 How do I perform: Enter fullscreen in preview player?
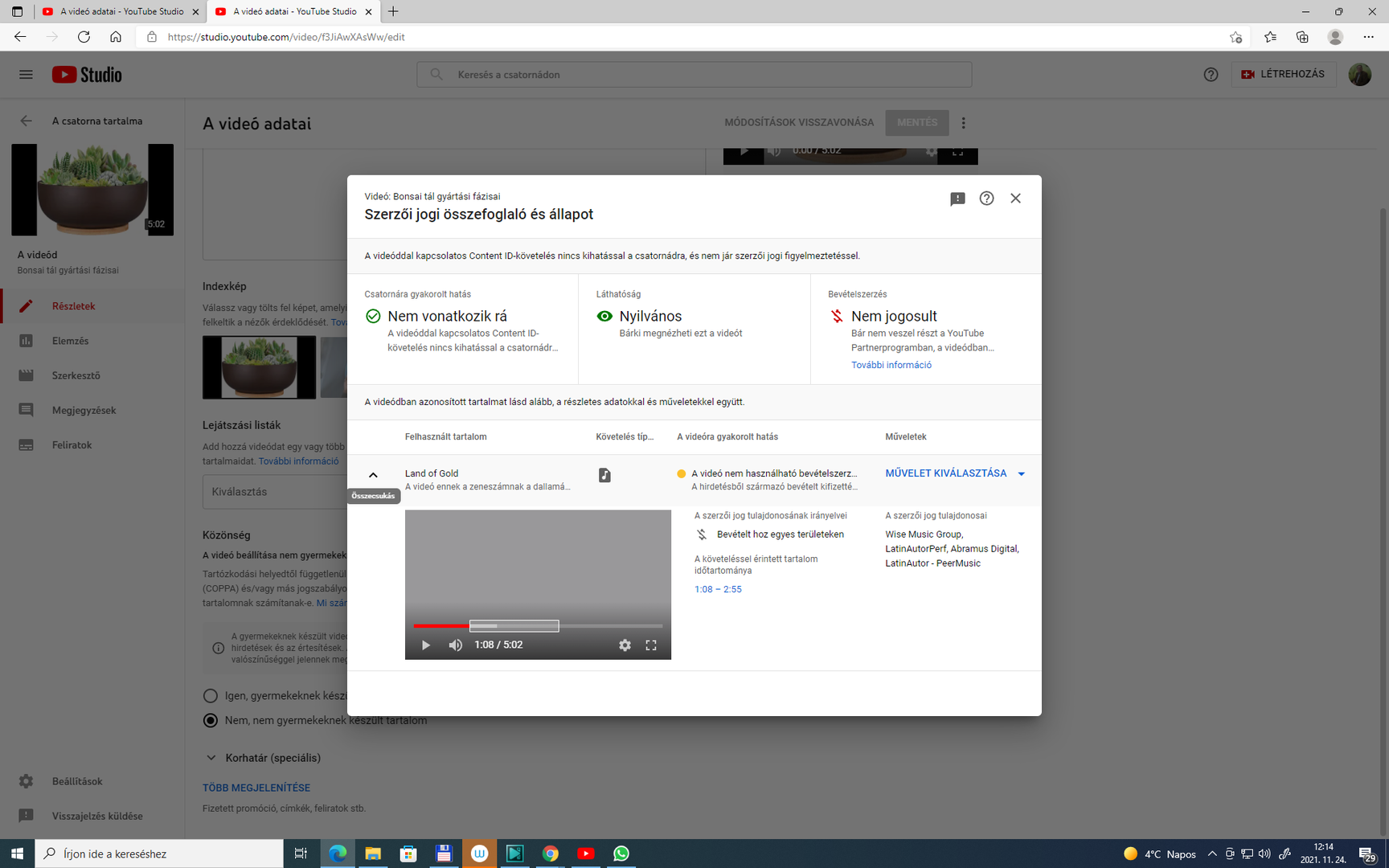tap(651, 645)
